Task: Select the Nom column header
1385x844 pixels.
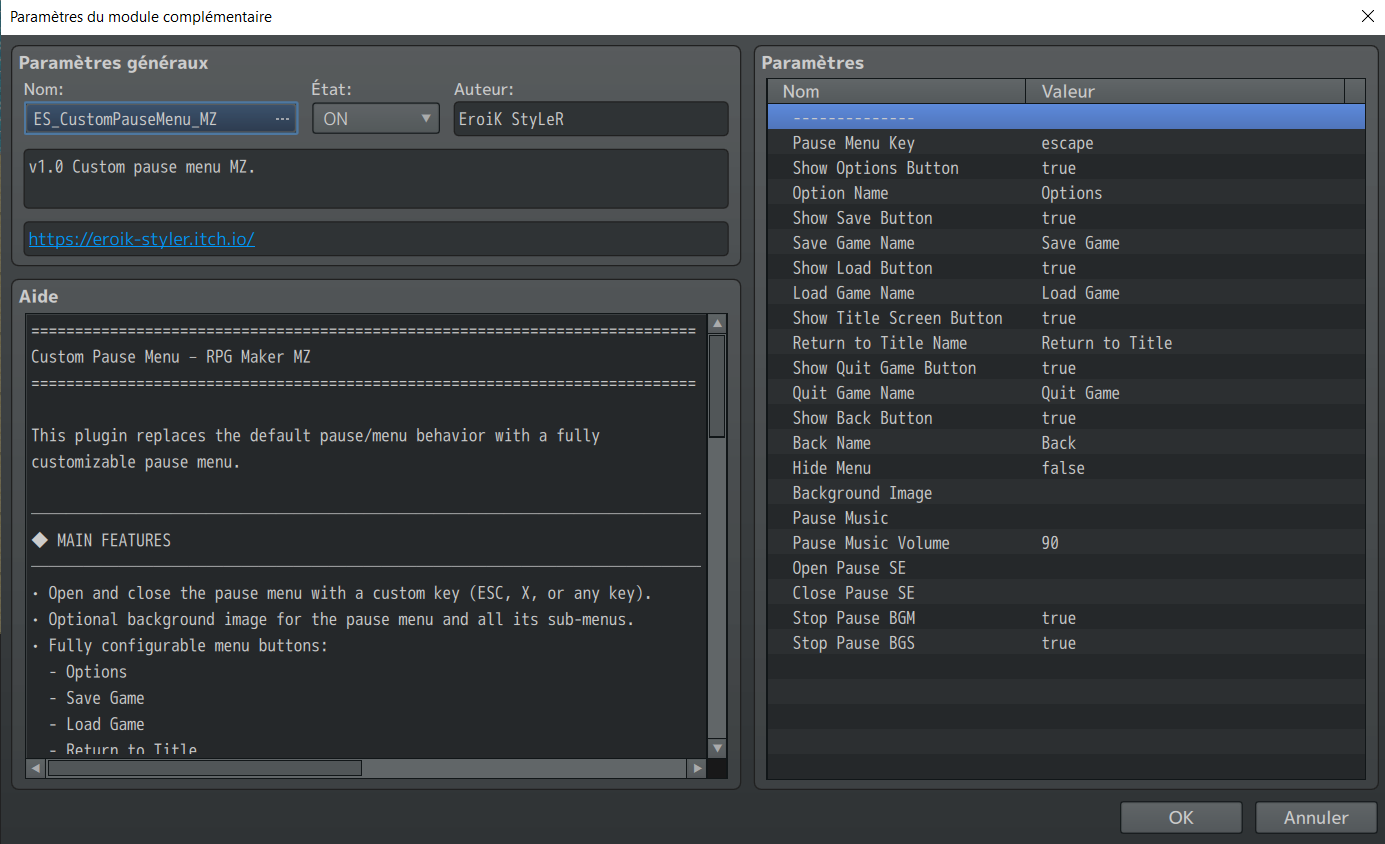Action: [895, 91]
